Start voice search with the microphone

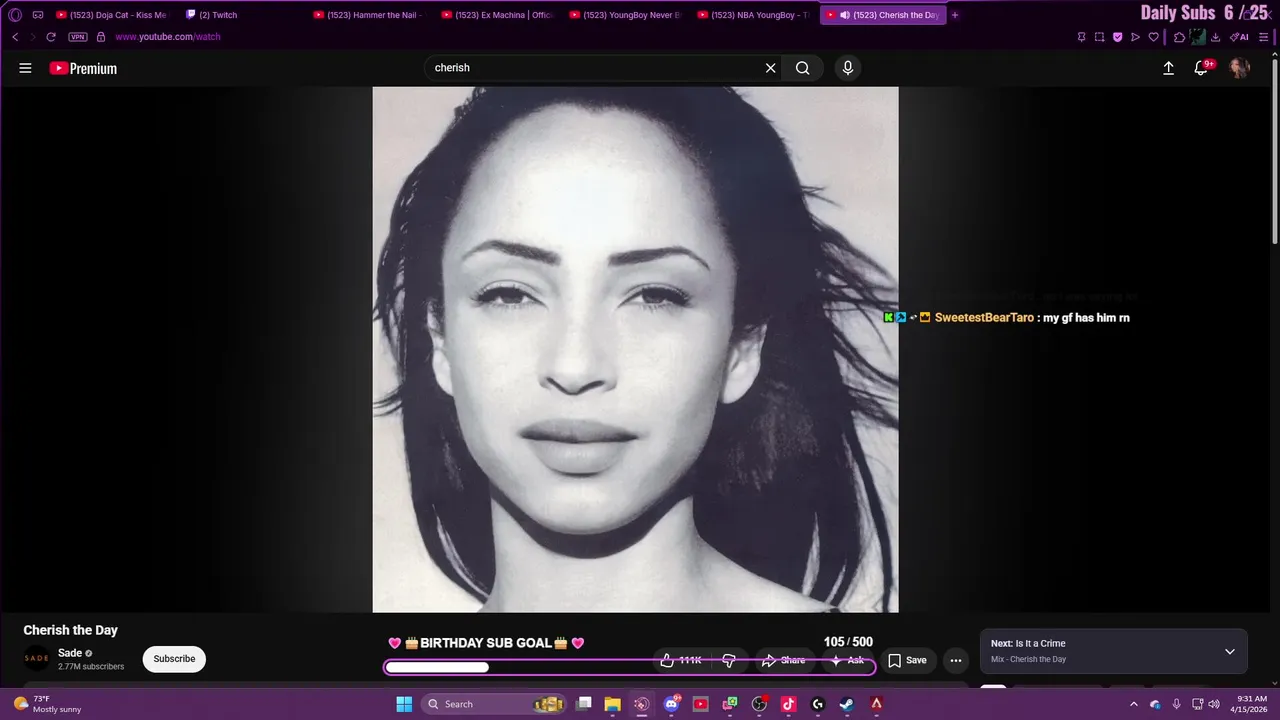coord(848,68)
